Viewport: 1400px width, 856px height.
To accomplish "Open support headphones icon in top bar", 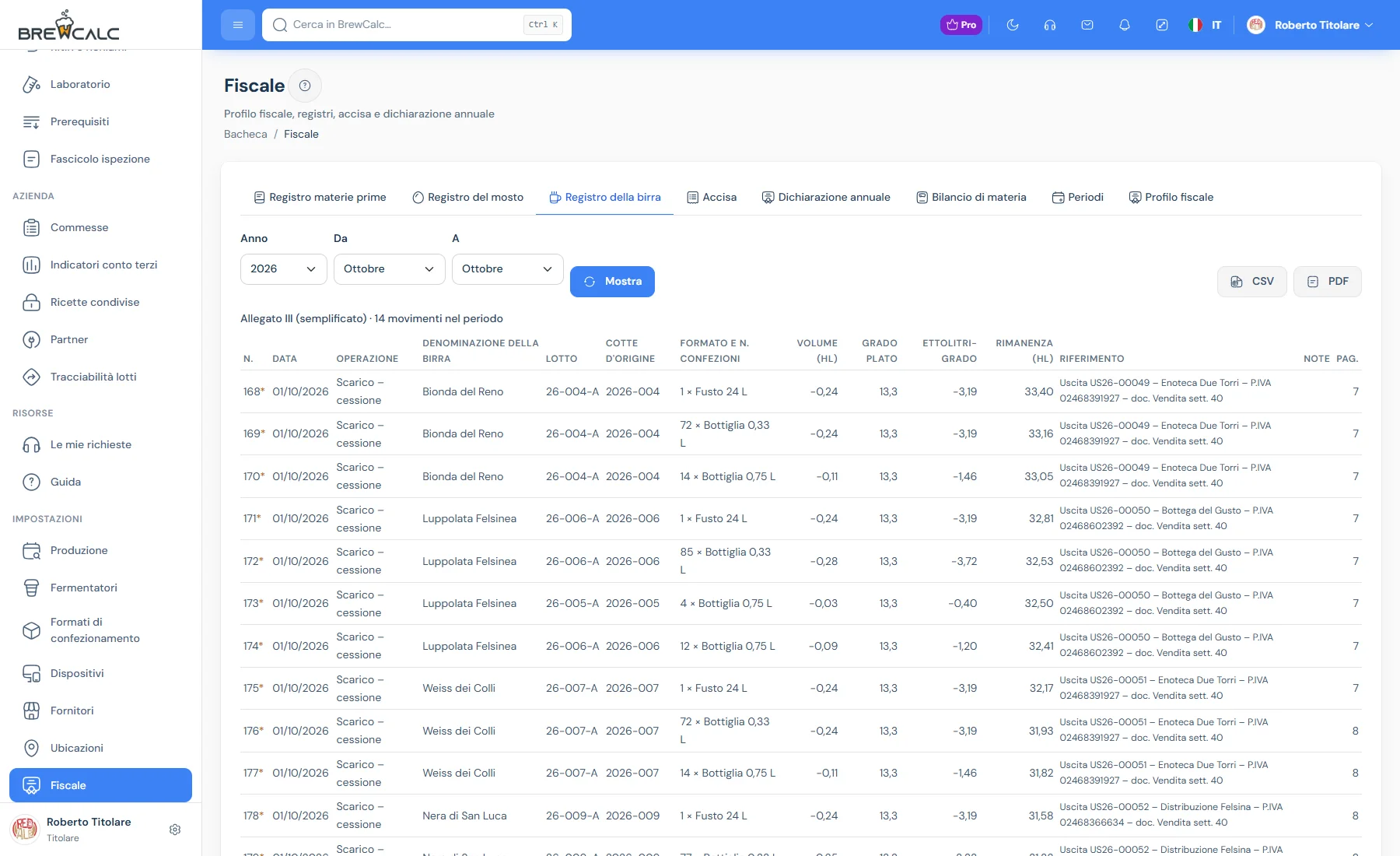I will pos(1050,25).
